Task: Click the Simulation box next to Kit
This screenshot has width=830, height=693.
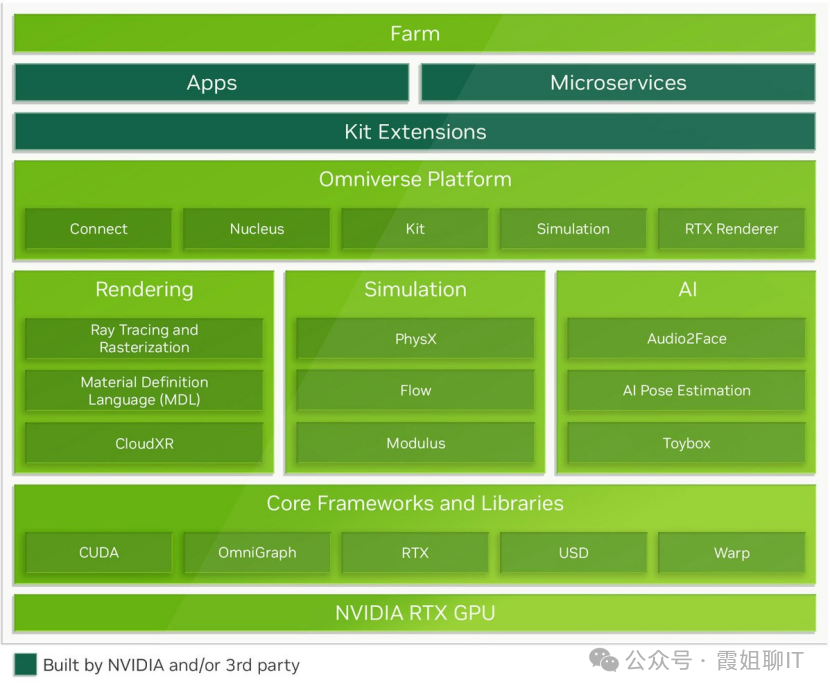Action: [x=573, y=229]
